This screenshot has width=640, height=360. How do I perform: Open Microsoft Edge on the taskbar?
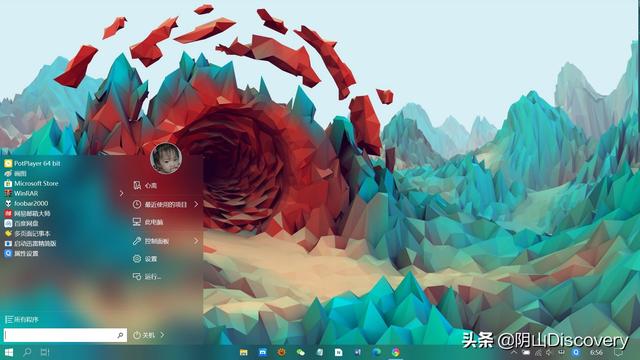(376, 352)
